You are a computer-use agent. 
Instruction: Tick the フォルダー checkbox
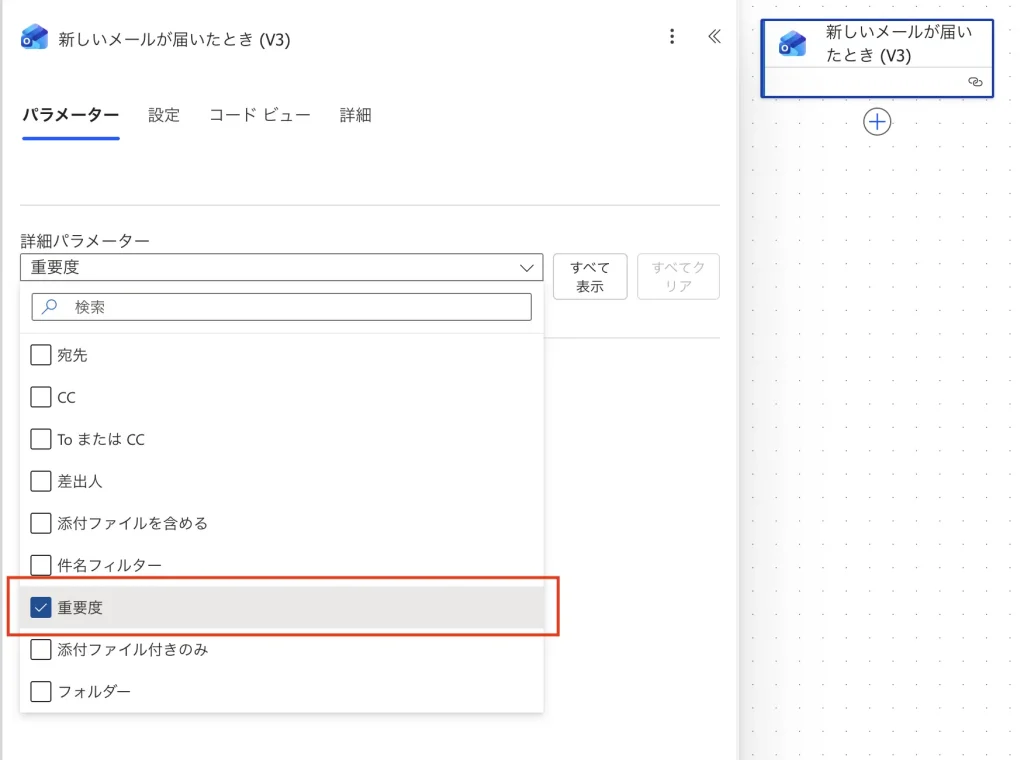pyautogui.click(x=41, y=691)
